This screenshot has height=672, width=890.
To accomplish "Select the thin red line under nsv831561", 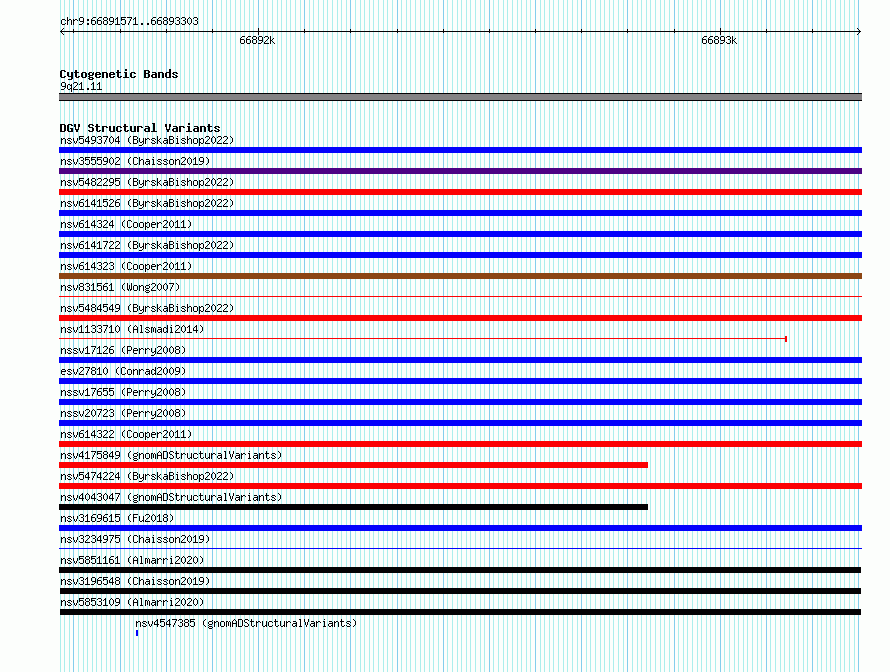I will 460,296.
